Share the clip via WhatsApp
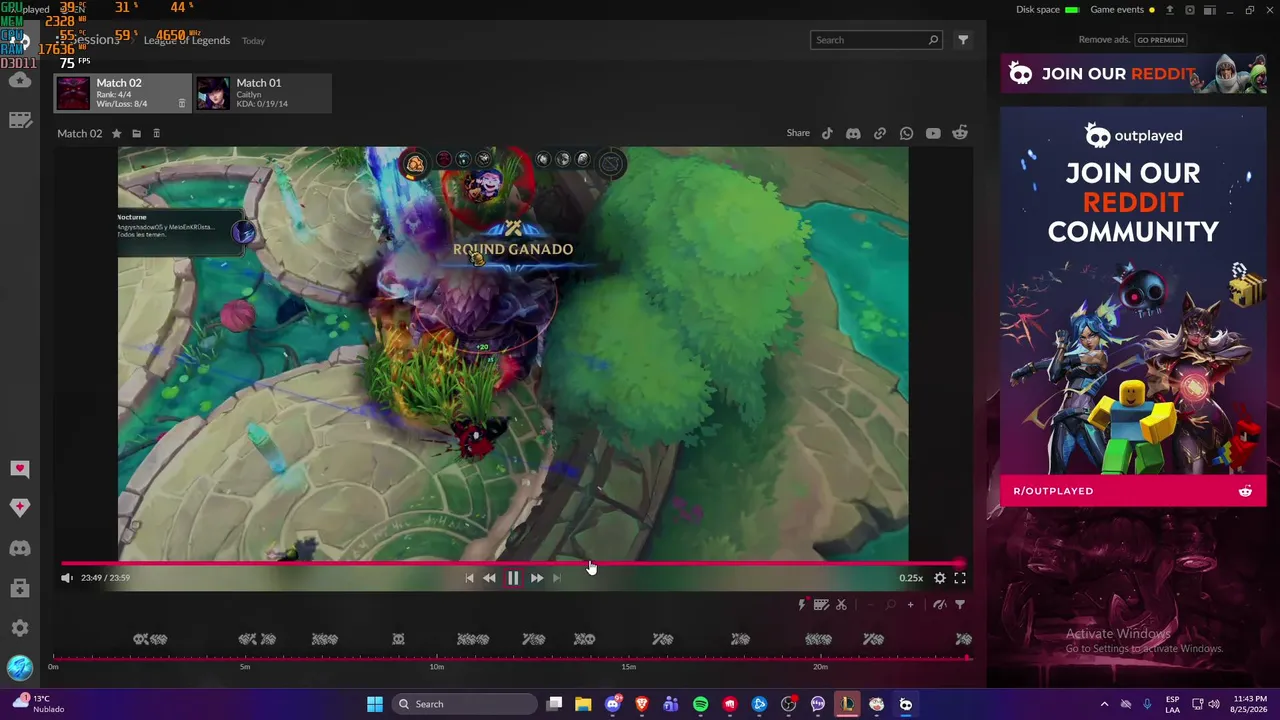This screenshot has height=720, width=1280. click(906, 133)
